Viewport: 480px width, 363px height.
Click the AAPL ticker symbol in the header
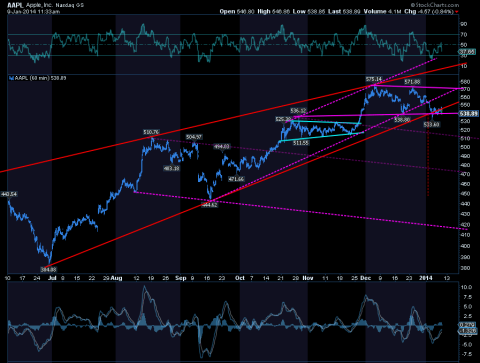point(15,5)
